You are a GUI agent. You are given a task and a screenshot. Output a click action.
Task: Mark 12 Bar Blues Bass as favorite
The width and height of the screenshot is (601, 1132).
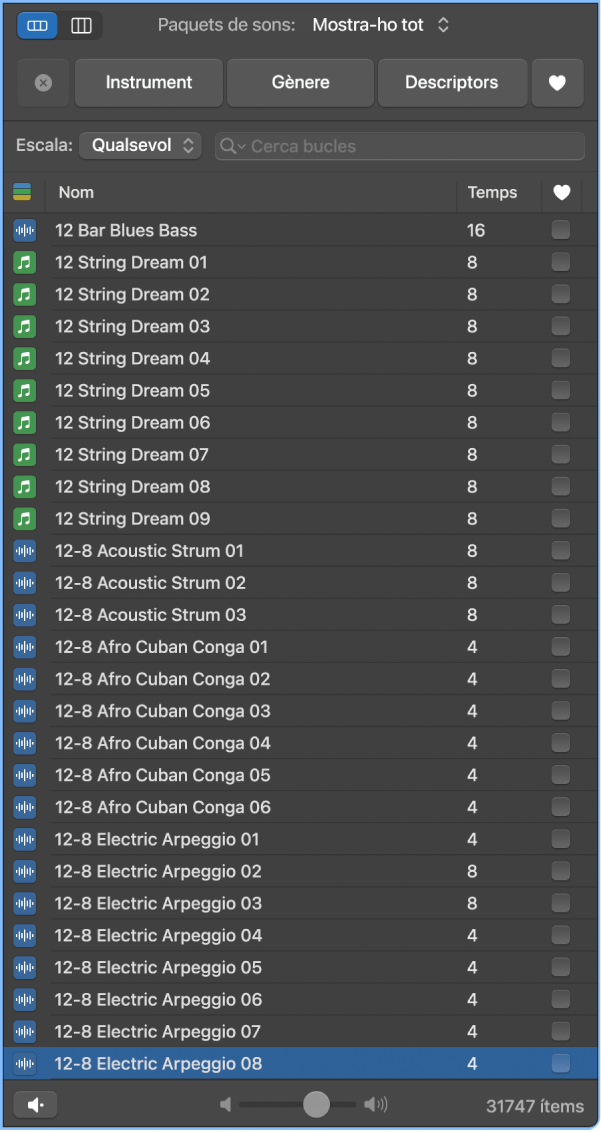point(561,230)
